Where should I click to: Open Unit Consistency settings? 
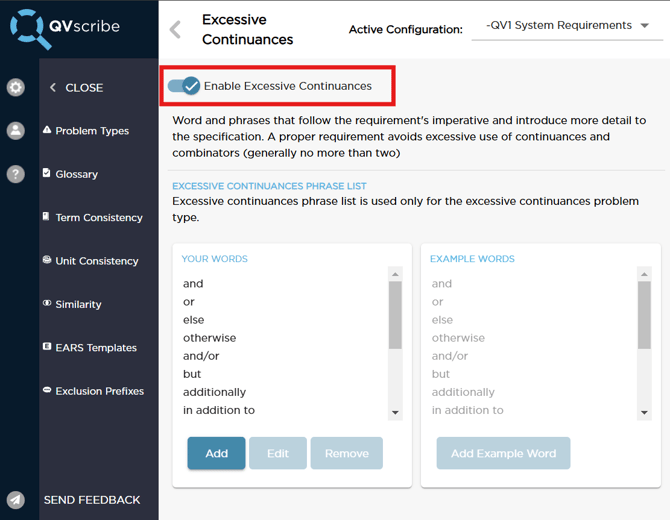(x=96, y=261)
